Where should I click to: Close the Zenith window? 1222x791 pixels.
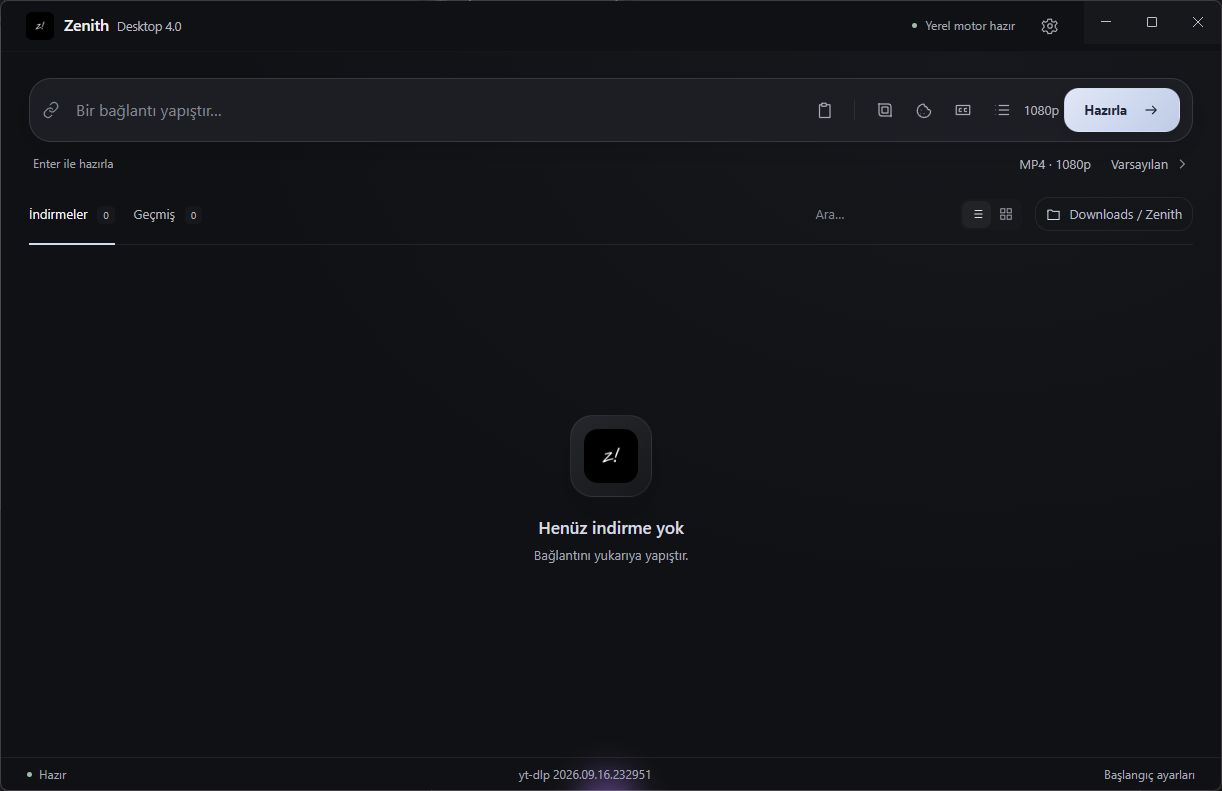tap(1198, 22)
